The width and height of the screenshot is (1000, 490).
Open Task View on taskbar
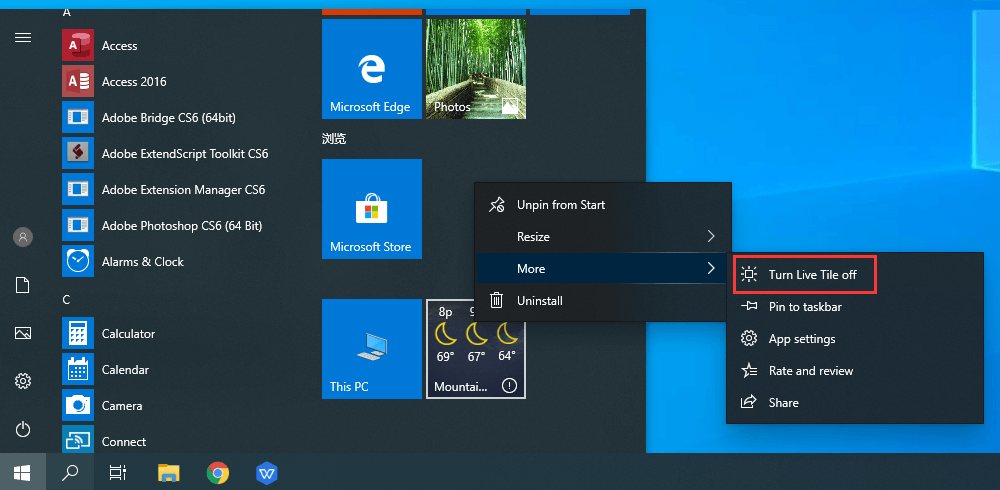pos(117,472)
